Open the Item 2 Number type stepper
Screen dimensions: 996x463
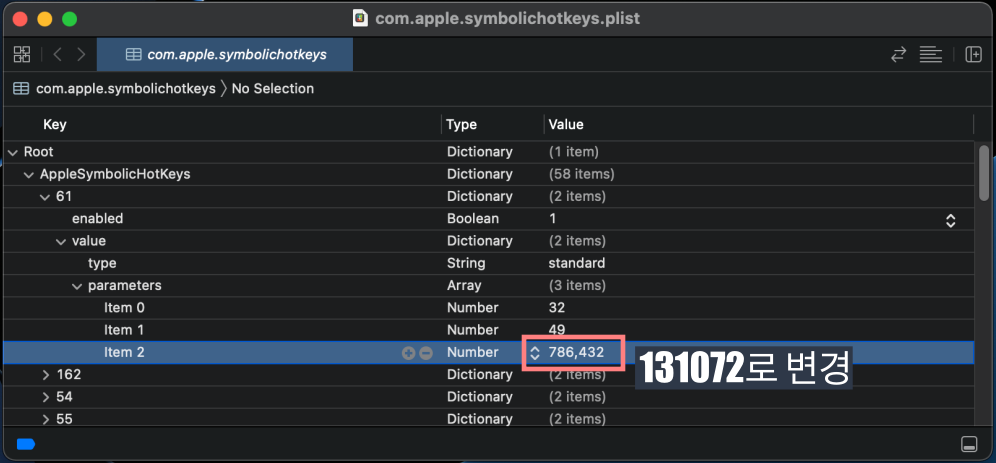click(x=535, y=352)
